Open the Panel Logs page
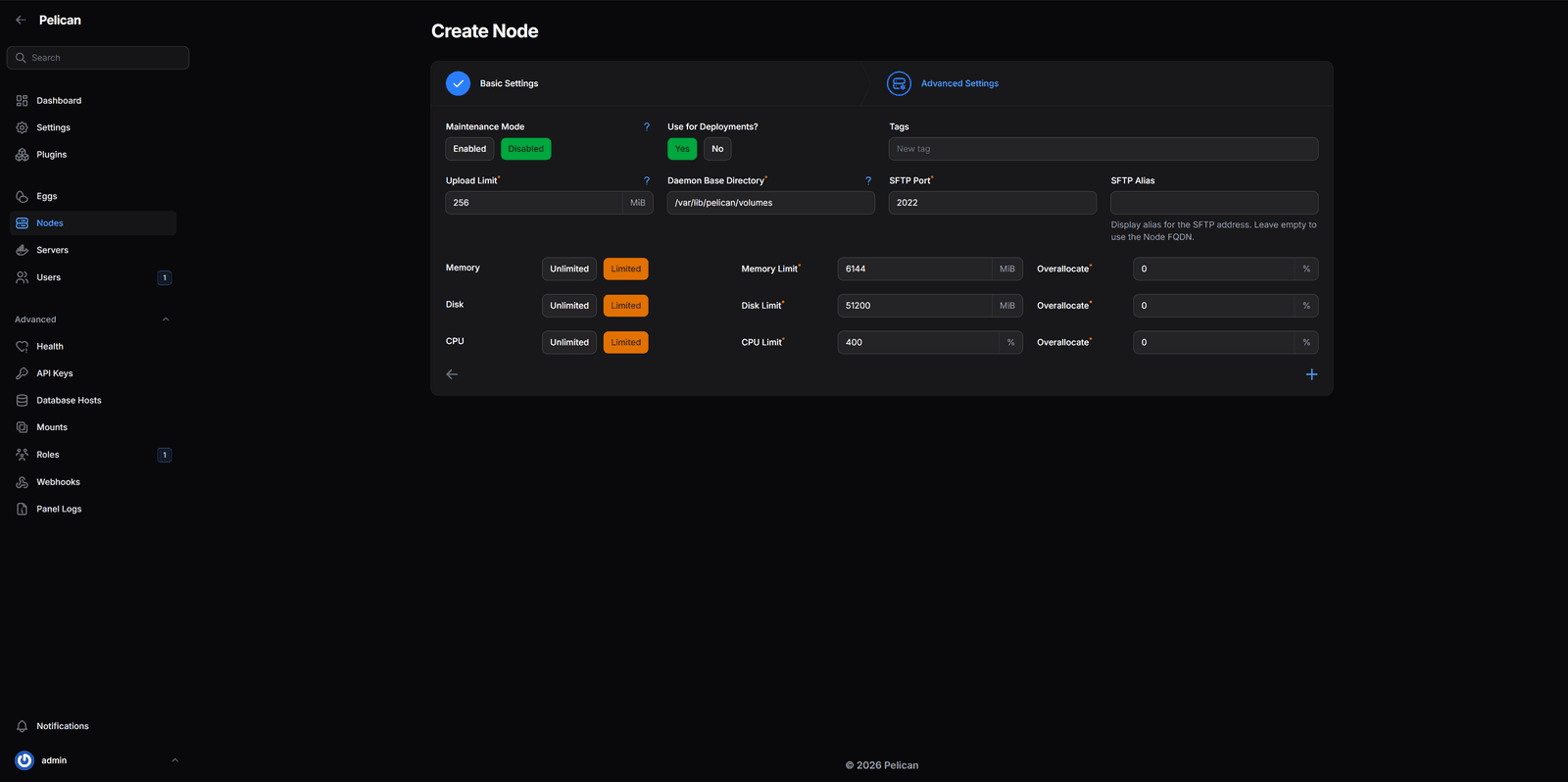Image resolution: width=1568 pixels, height=782 pixels. (x=93, y=509)
